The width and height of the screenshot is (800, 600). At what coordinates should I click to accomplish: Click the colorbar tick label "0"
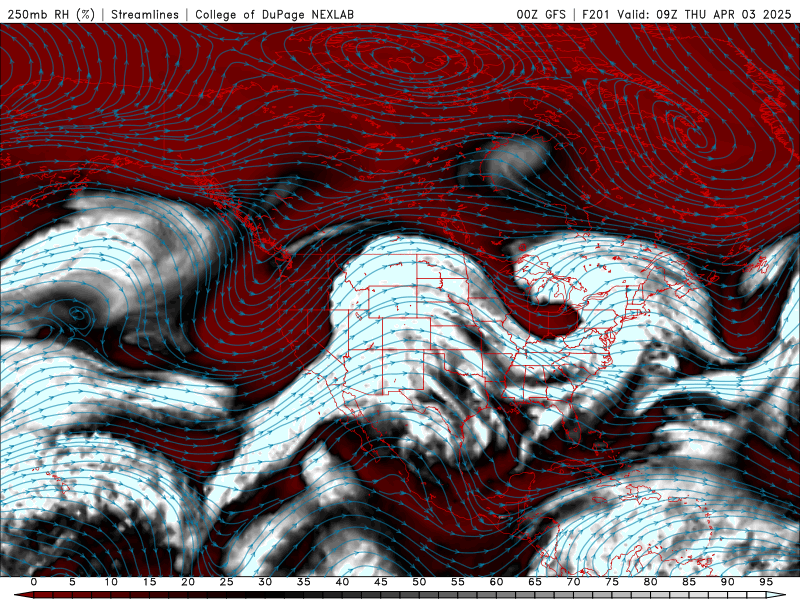tap(34, 582)
